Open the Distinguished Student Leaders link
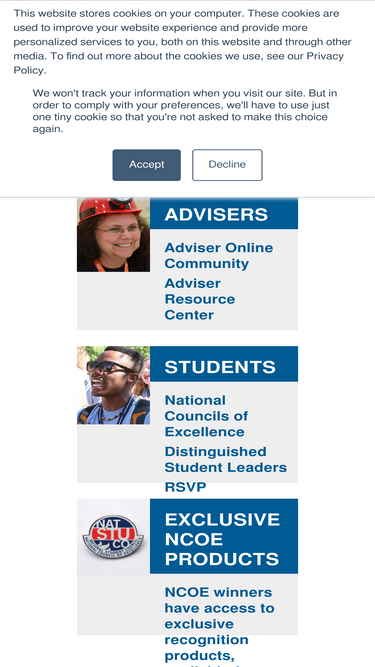This screenshot has width=375, height=667. (225, 459)
